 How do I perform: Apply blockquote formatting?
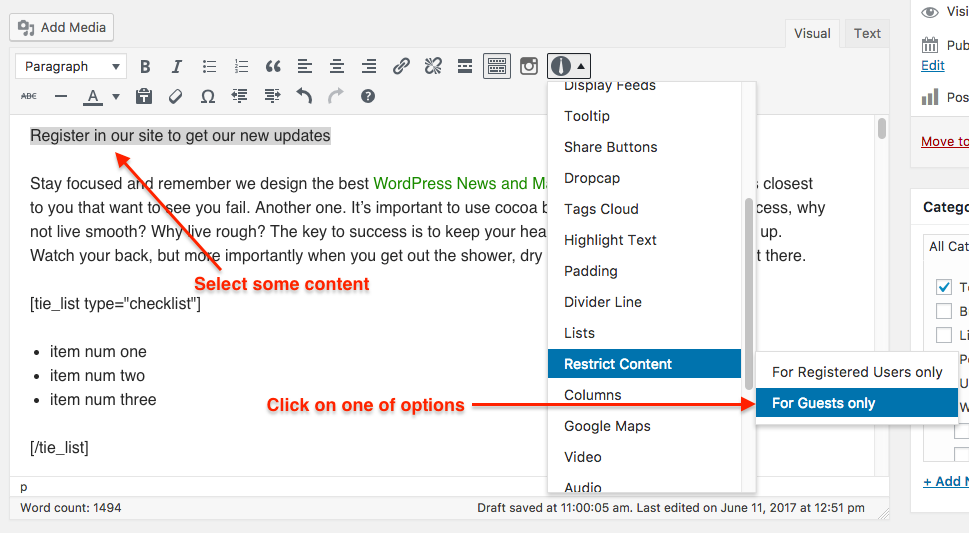[x=273, y=66]
